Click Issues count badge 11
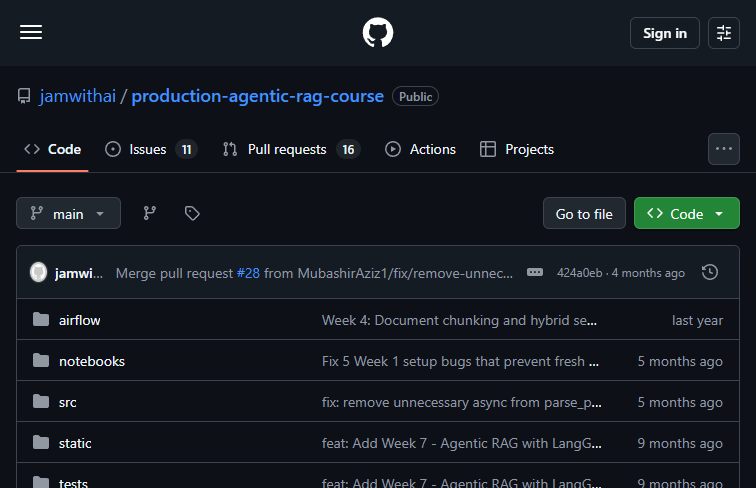 (187, 149)
